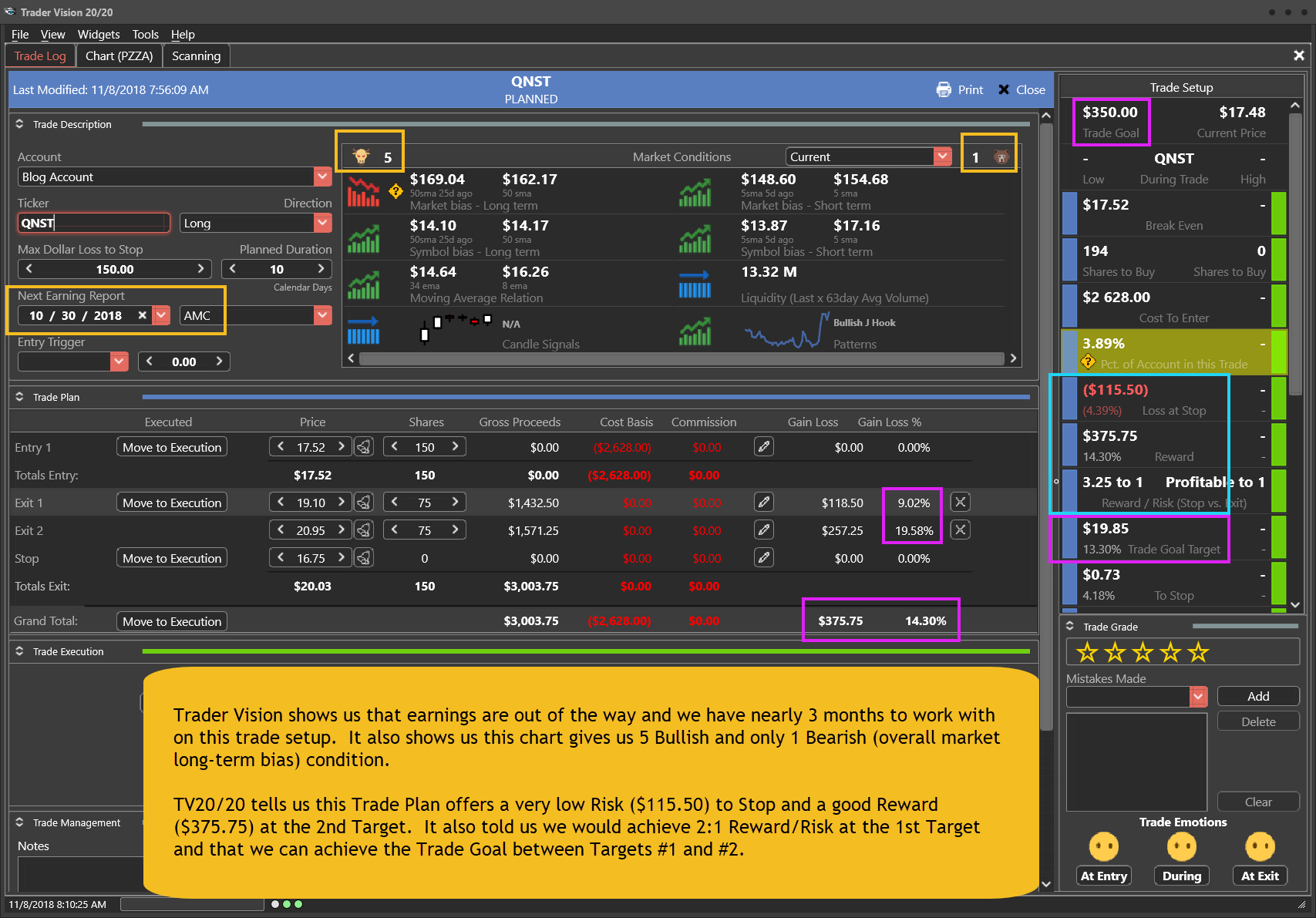The width and height of the screenshot is (1316, 918).
Task: Close the tab panel with X at right
Action: pyautogui.click(x=1299, y=55)
